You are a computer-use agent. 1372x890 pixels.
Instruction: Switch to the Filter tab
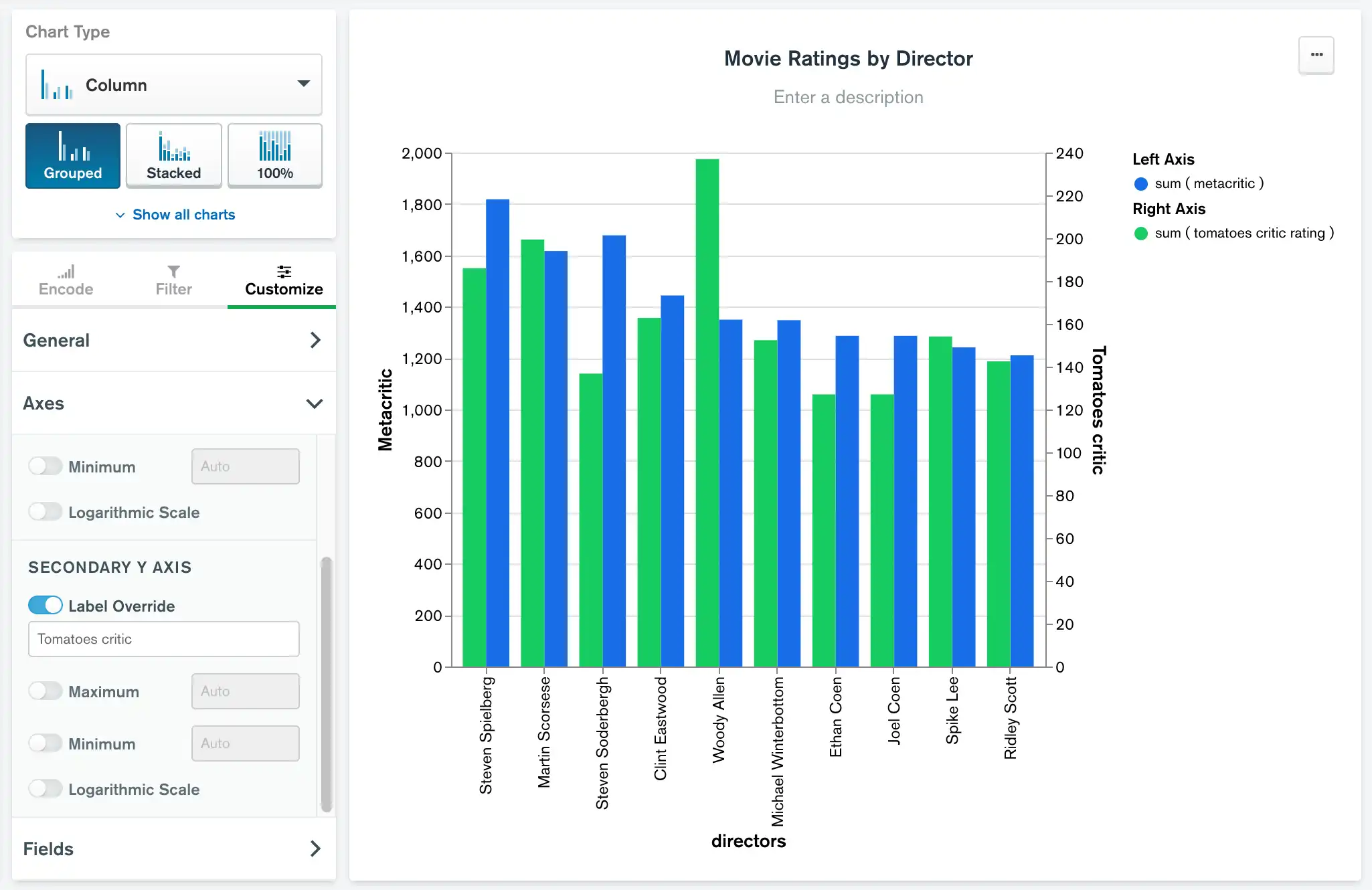click(x=171, y=280)
